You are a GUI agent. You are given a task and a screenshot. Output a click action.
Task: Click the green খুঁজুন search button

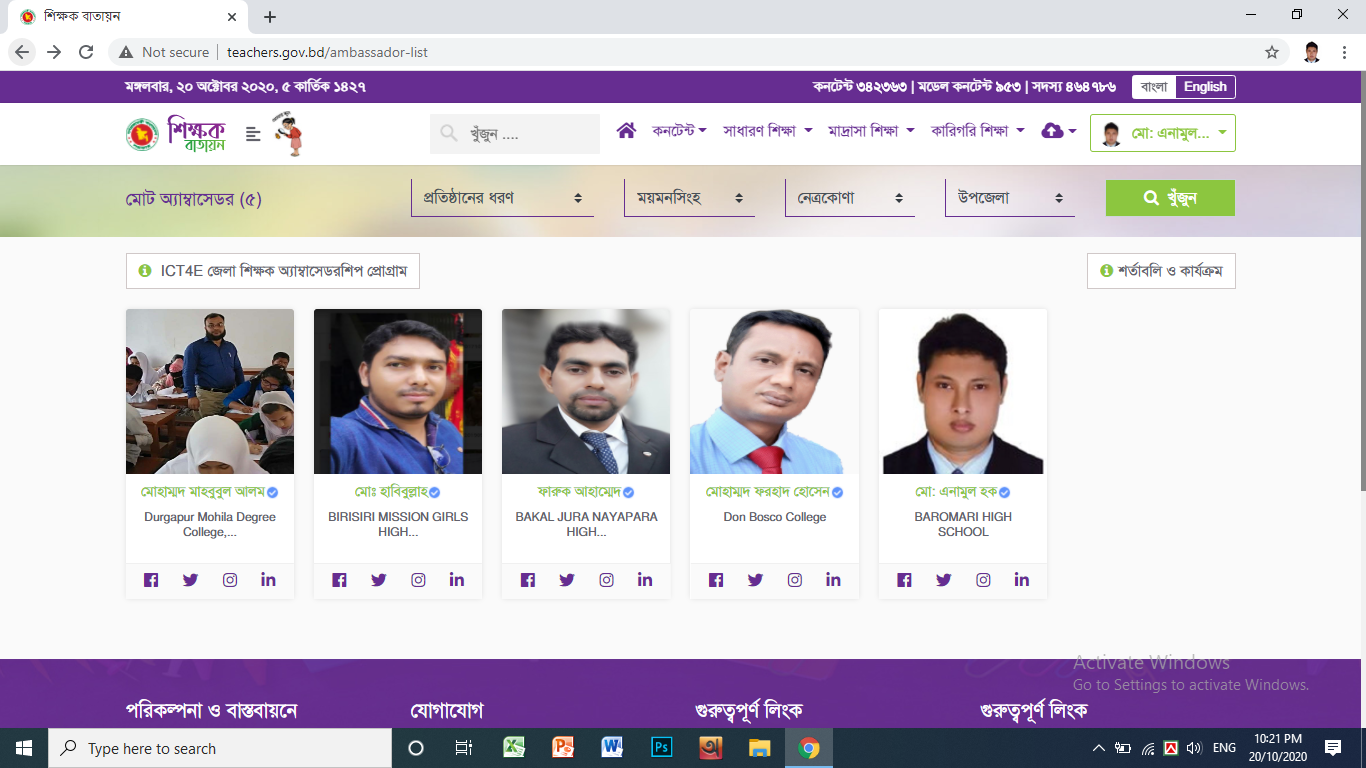1170,198
